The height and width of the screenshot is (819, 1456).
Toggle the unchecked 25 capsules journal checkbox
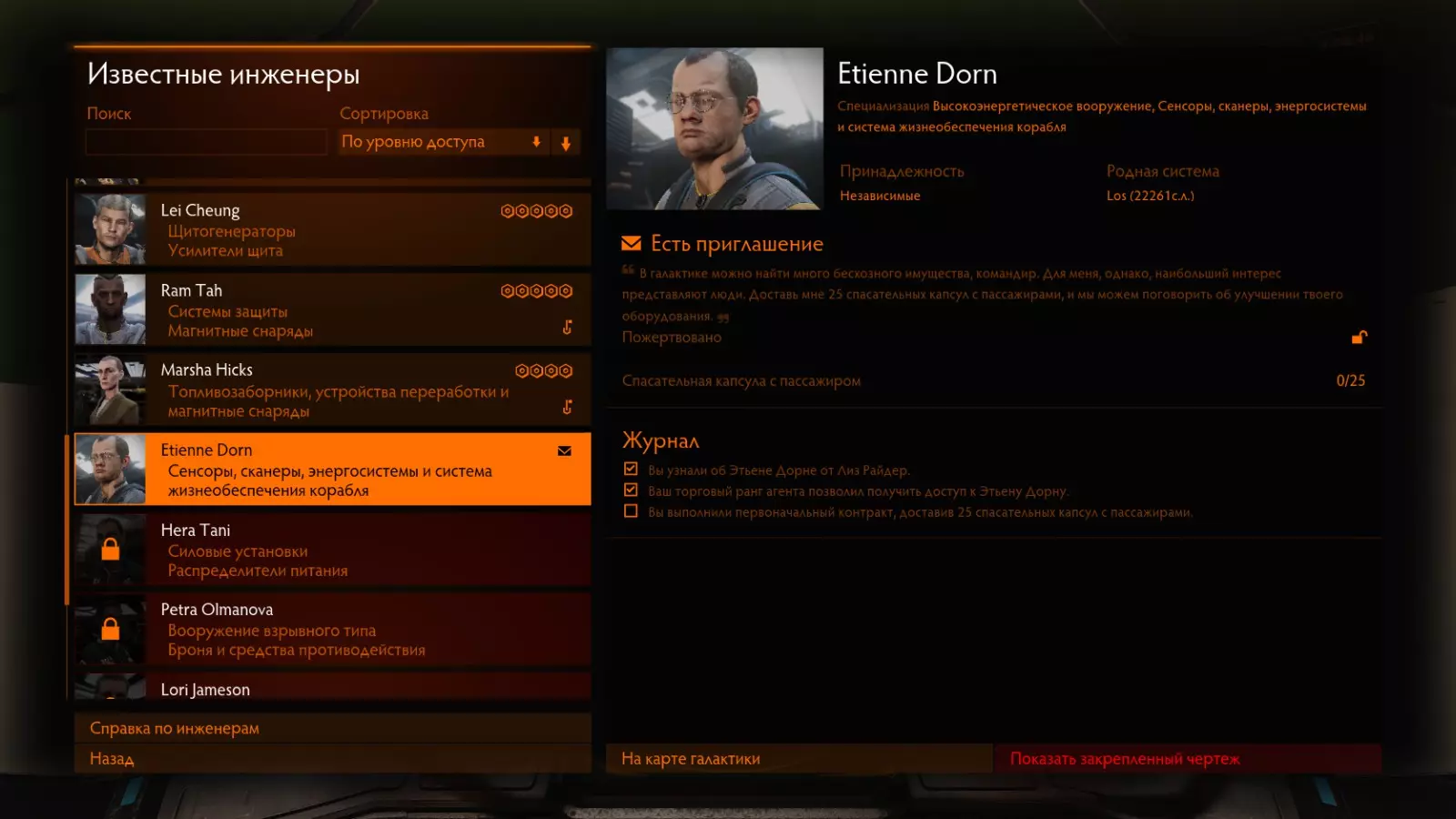pos(631,511)
